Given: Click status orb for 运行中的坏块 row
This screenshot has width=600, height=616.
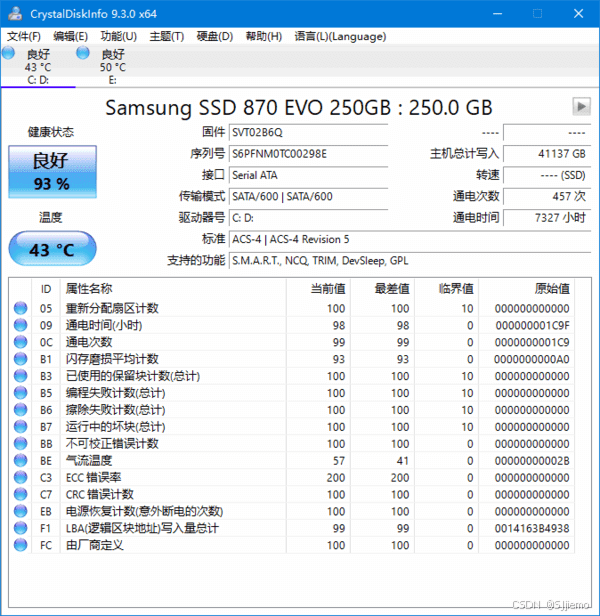Looking at the screenshot, I should pyautogui.click(x=20, y=426).
